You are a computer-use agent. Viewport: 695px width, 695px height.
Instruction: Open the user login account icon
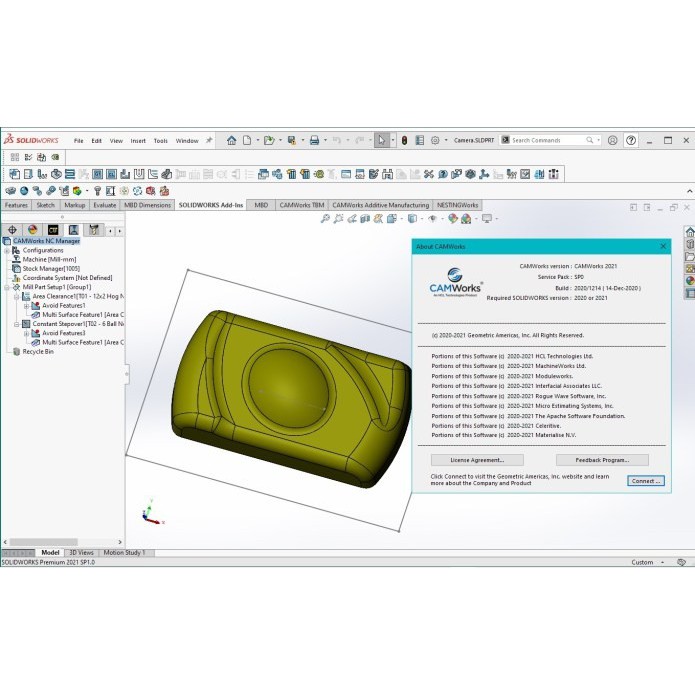coord(613,141)
